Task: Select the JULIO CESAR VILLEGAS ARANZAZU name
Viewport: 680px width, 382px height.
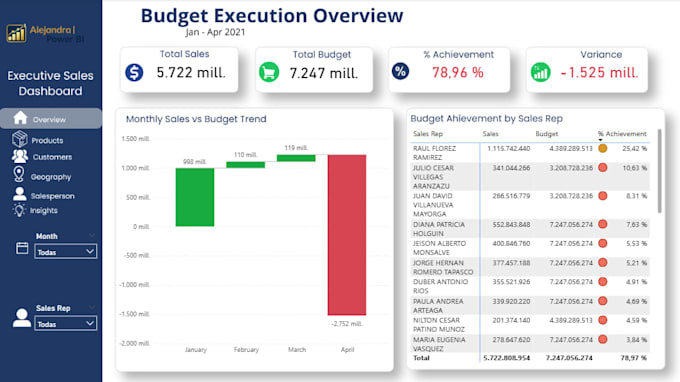Action: [433, 177]
